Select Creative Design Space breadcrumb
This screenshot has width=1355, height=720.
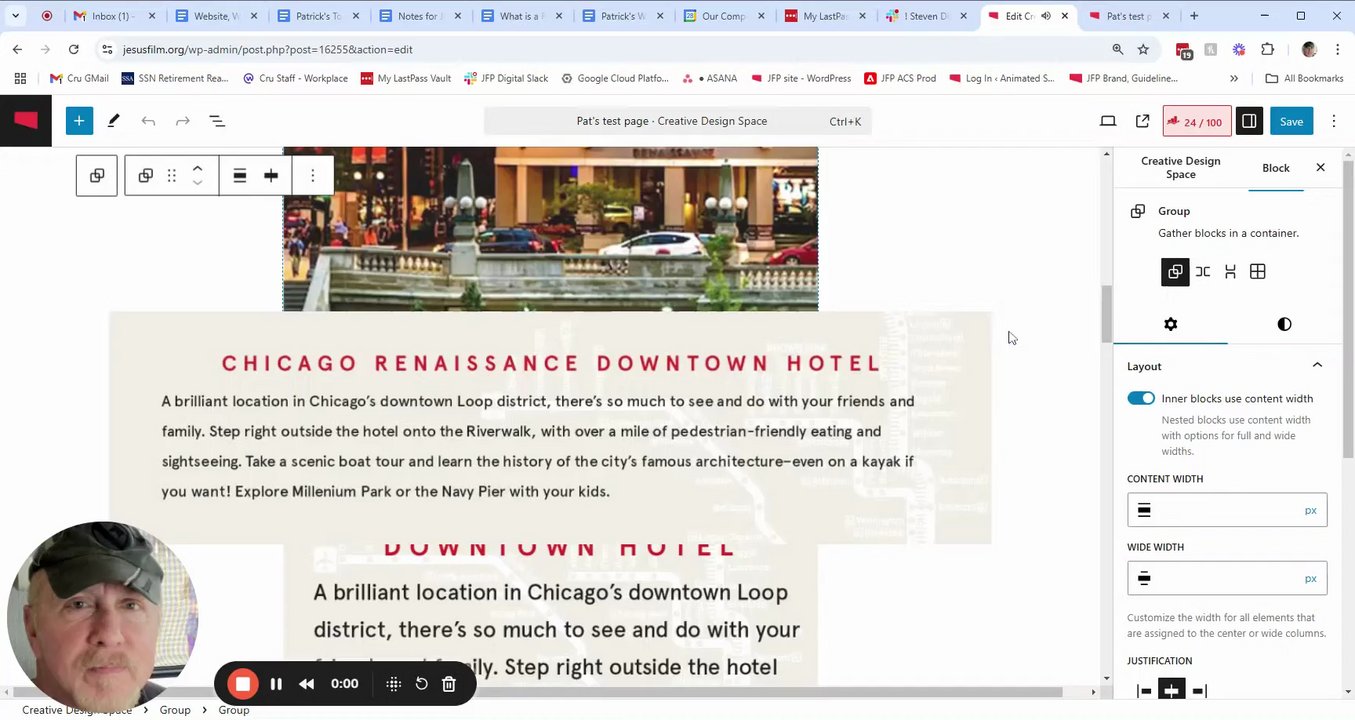(x=77, y=710)
